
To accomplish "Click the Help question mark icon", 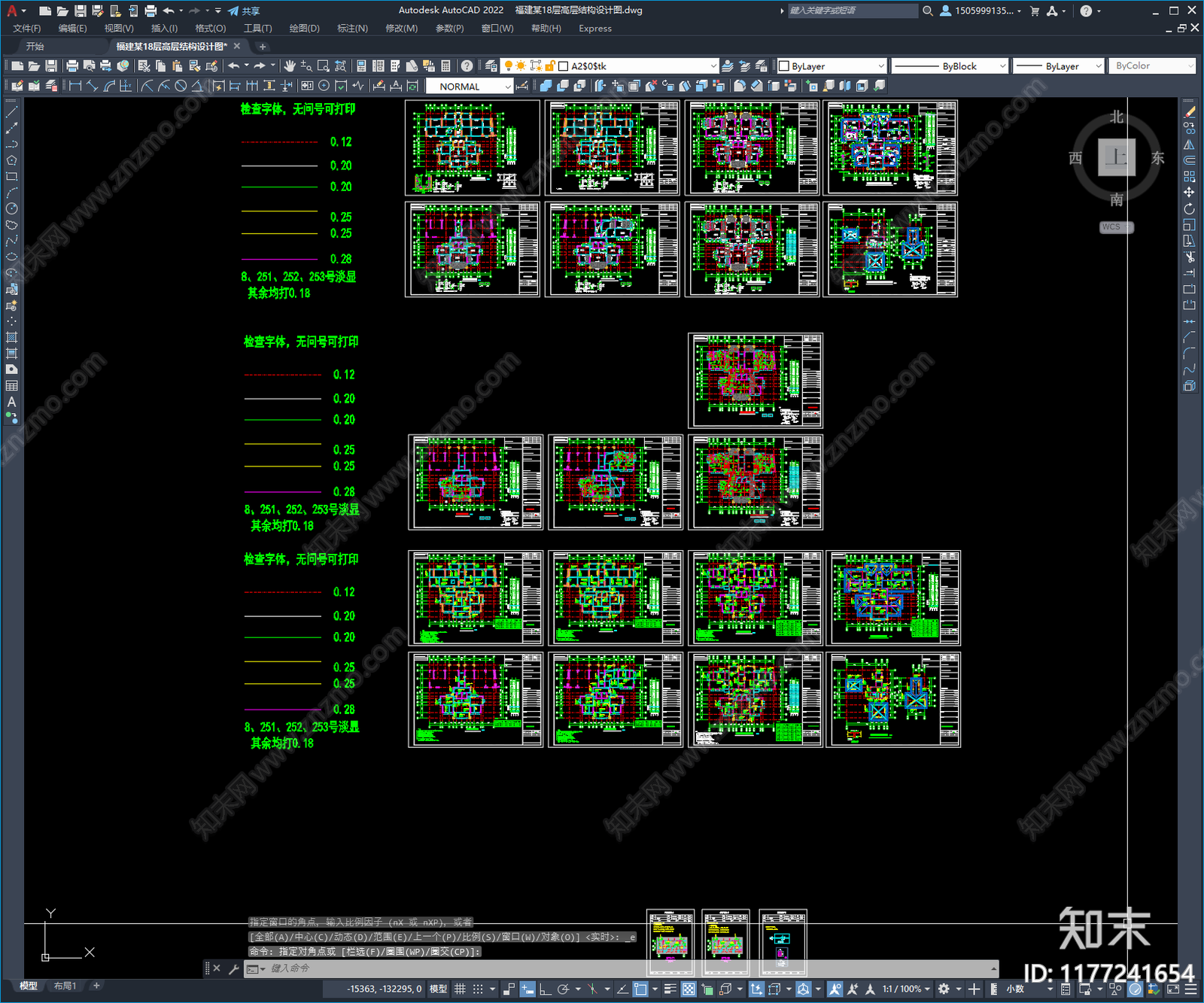I will click(x=467, y=66).
